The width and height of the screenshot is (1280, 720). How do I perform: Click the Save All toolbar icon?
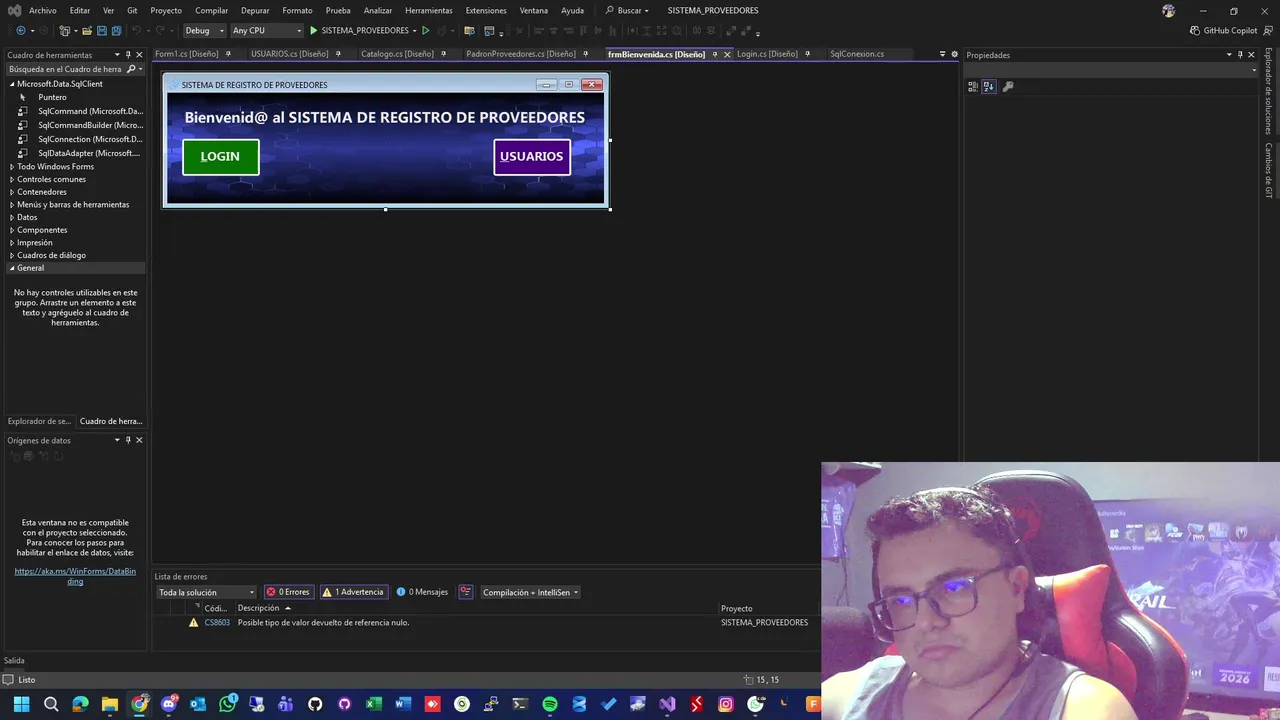tap(116, 31)
